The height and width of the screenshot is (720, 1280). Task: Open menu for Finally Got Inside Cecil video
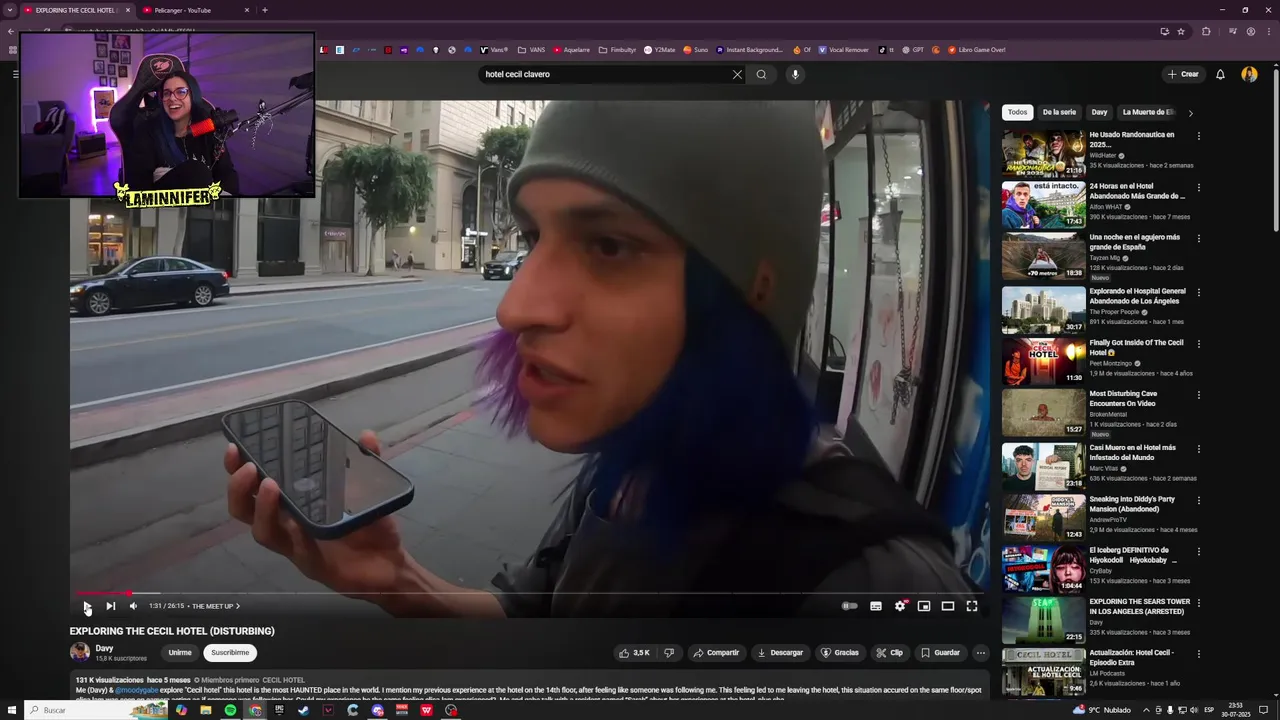click(x=1198, y=344)
